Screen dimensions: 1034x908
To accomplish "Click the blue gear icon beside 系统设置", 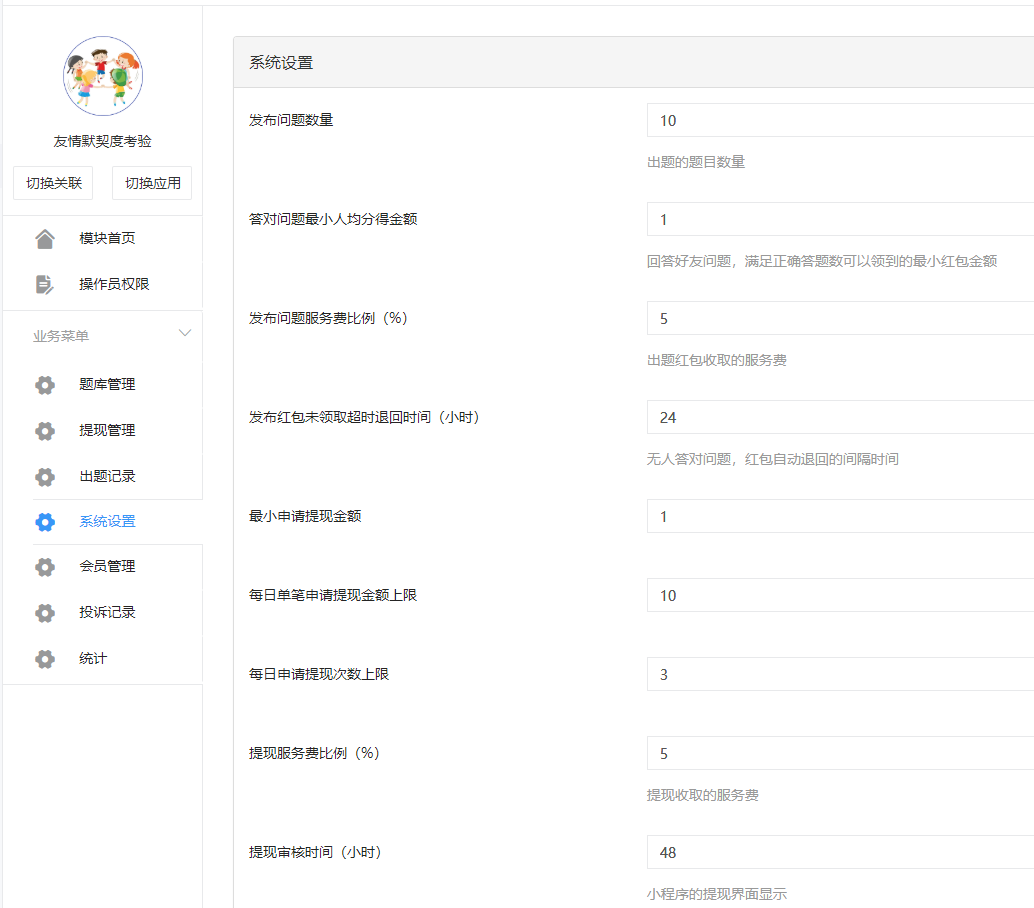I will pos(45,521).
